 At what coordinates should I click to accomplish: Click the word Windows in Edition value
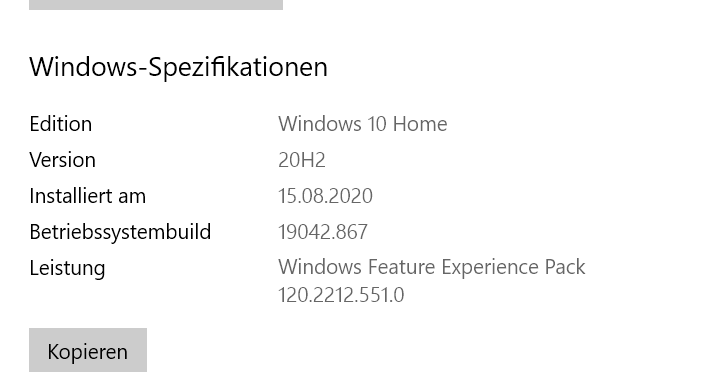(x=320, y=124)
